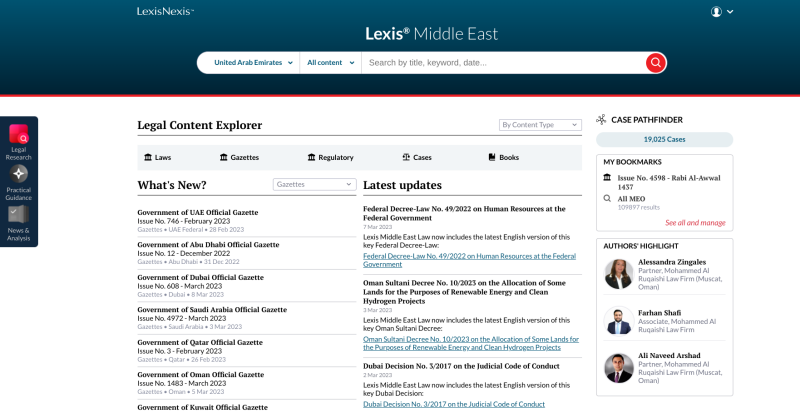The height and width of the screenshot is (413, 800).
Task: Open the user account profile icon
Action: click(x=716, y=12)
